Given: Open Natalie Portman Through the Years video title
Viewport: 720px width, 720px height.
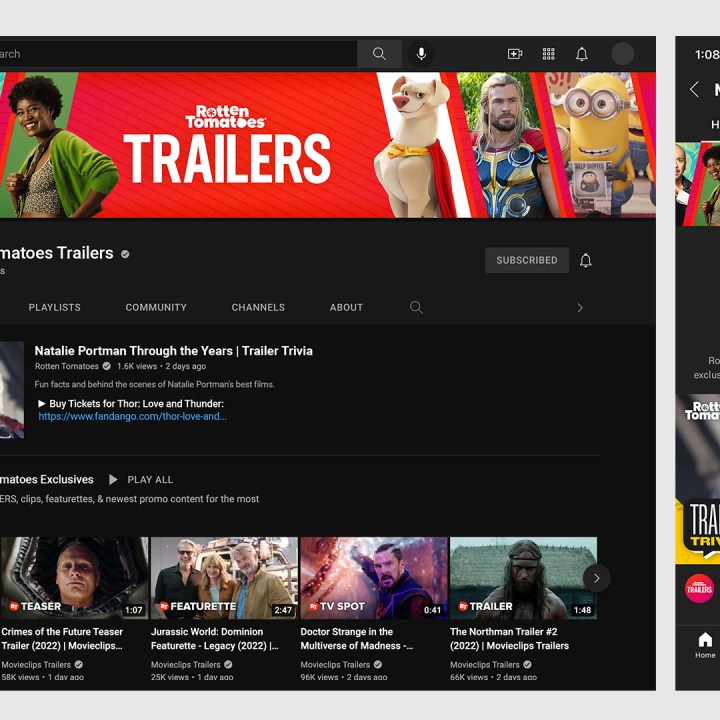Looking at the screenshot, I should [x=174, y=351].
